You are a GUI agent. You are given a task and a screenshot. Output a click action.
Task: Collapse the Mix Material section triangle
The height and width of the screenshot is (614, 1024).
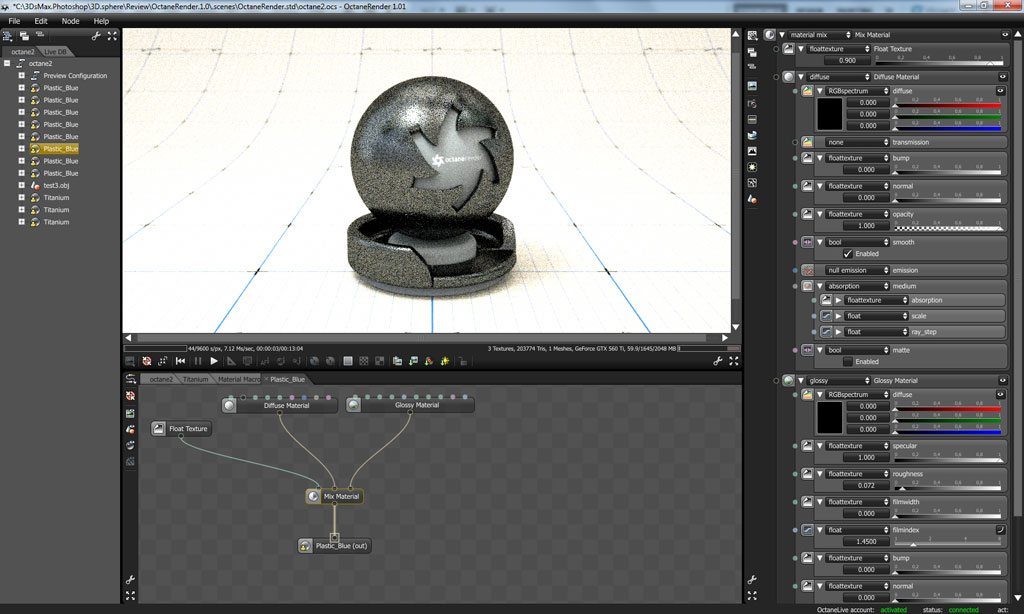point(782,35)
